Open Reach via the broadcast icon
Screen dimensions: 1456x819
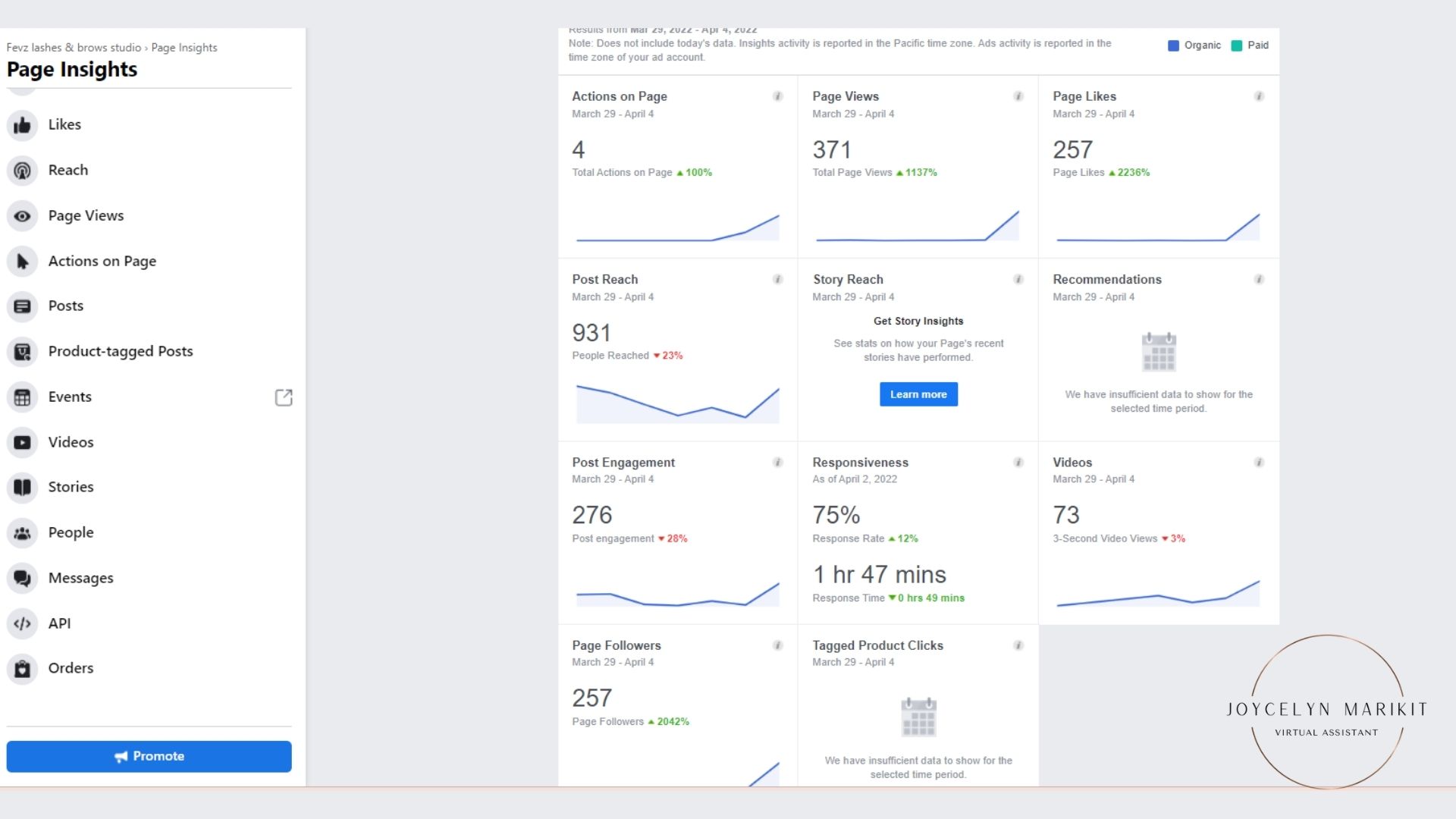click(22, 171)
